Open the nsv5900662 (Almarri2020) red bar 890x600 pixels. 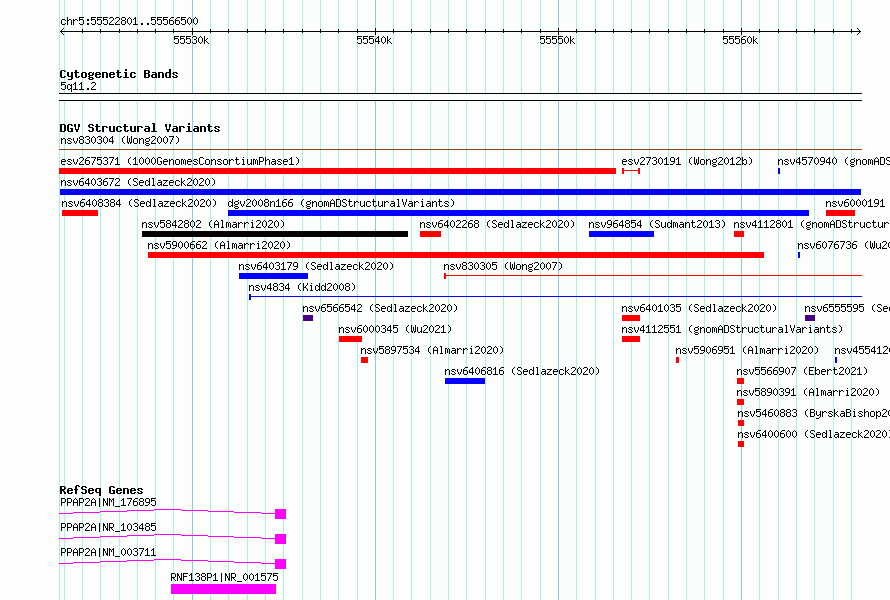coord(456,255)
